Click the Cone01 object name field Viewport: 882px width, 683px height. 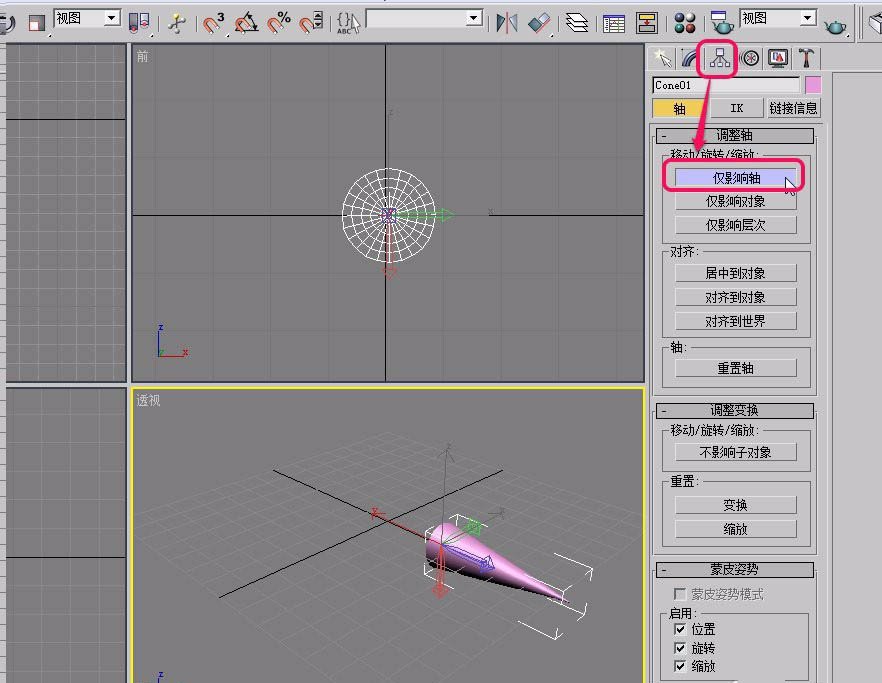coord(726,85)
